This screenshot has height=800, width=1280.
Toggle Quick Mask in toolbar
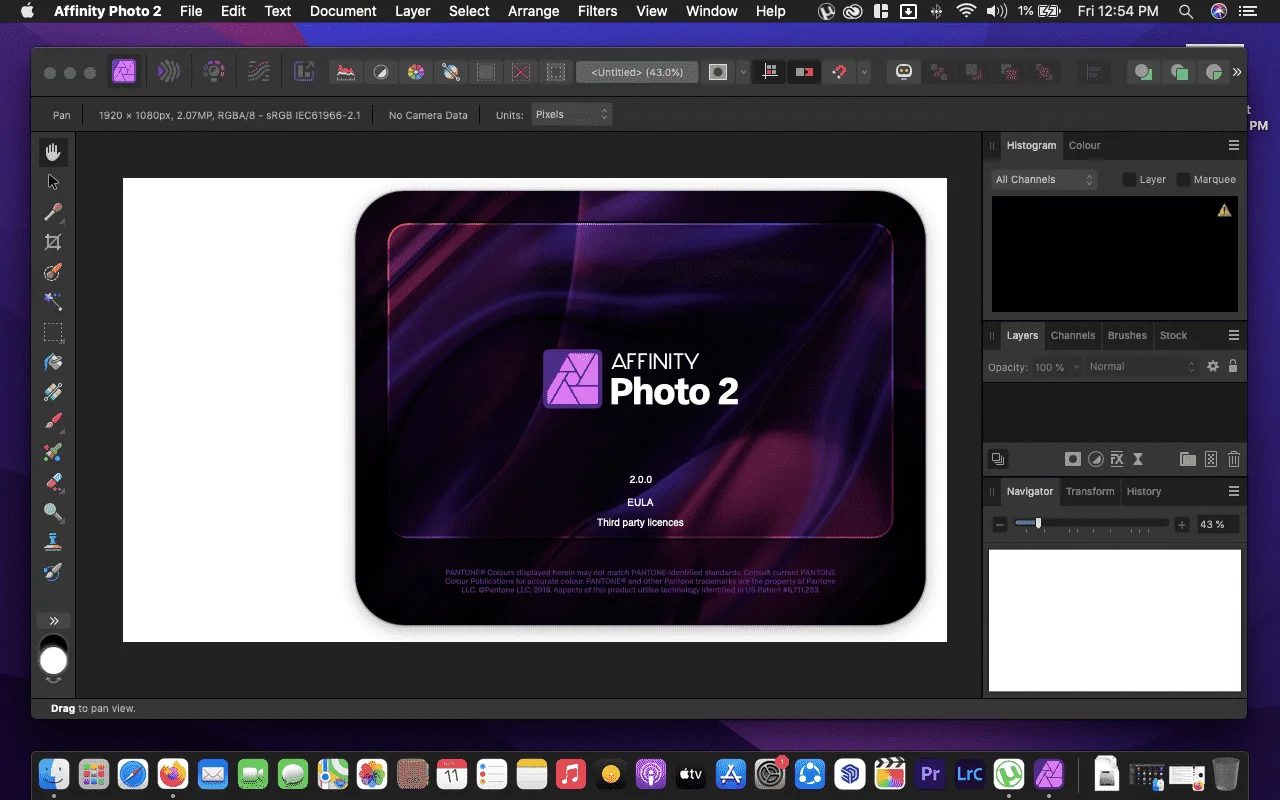(718, 72)
